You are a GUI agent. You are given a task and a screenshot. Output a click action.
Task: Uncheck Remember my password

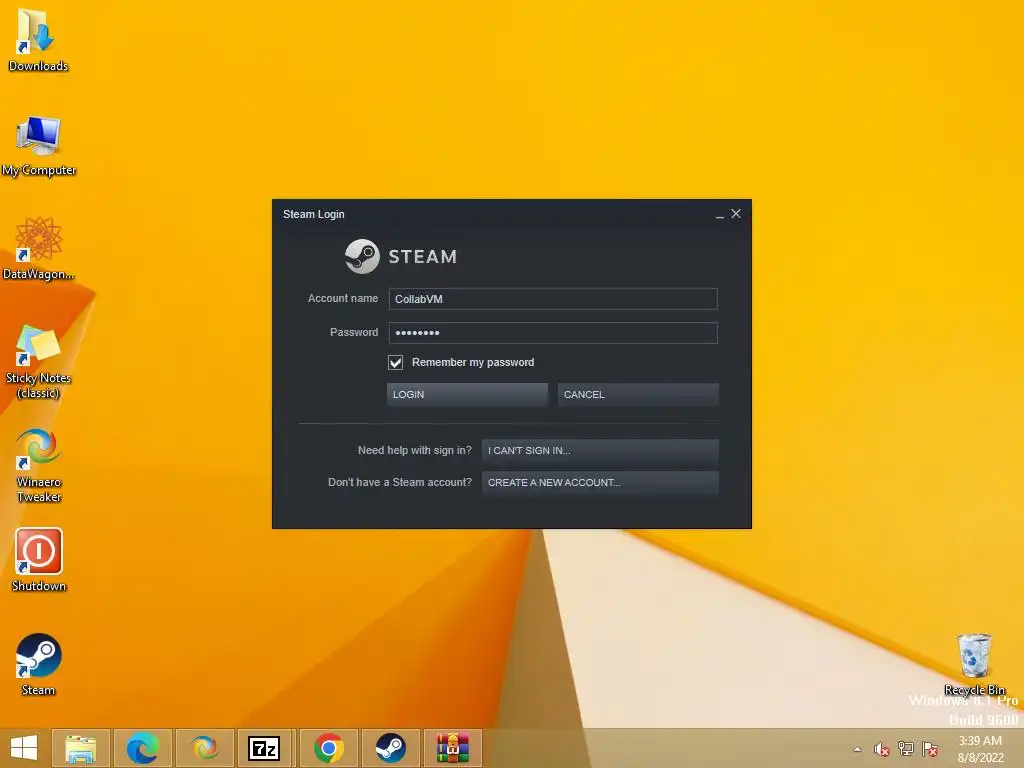tap(395, 362)
